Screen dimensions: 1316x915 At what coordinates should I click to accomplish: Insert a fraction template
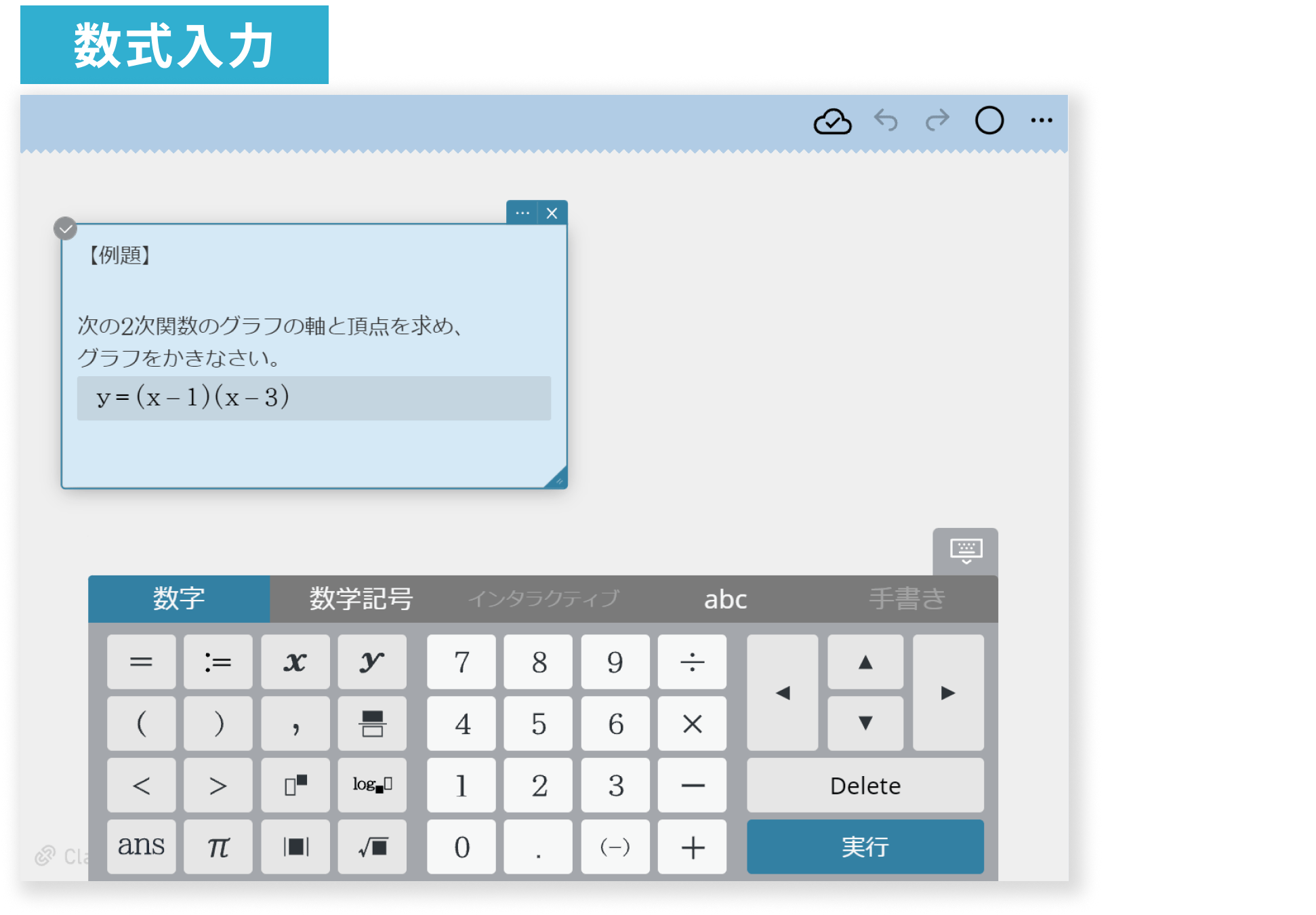[x=372, y=724]
